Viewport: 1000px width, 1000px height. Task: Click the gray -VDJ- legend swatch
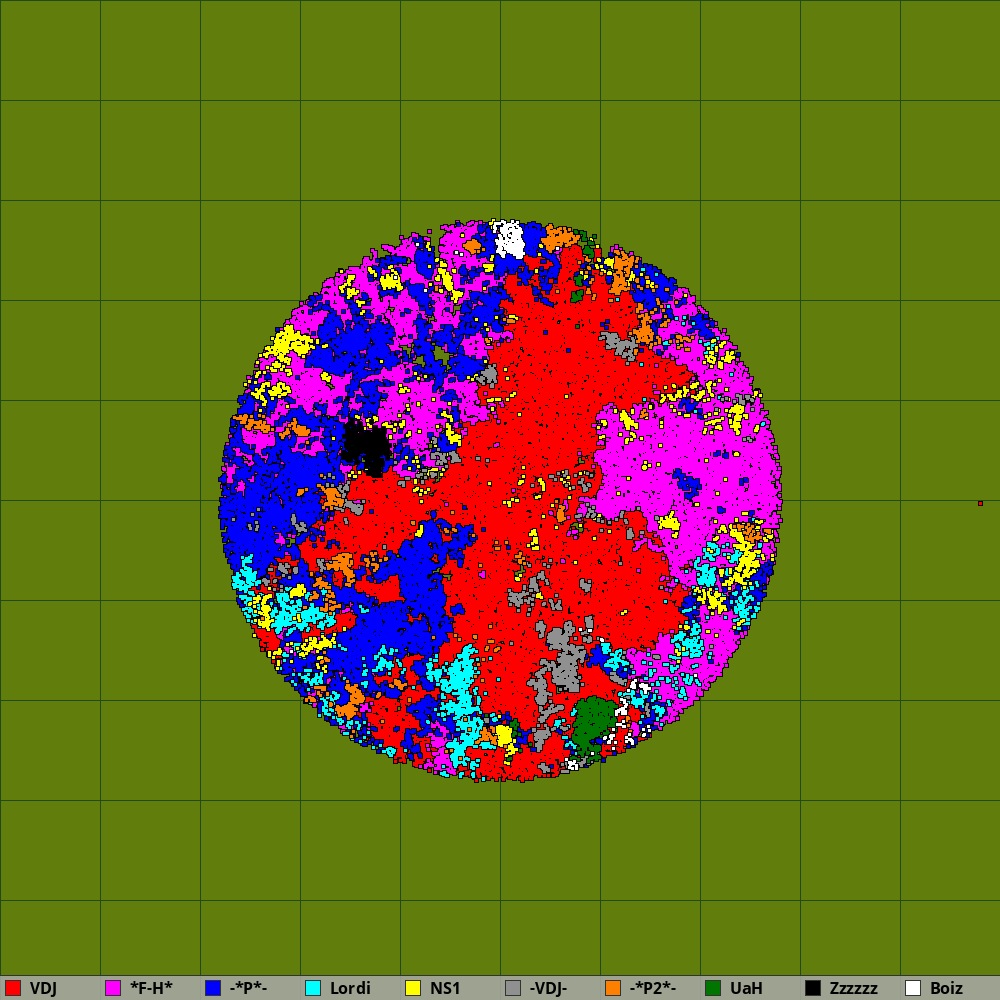tap(513, 988)
